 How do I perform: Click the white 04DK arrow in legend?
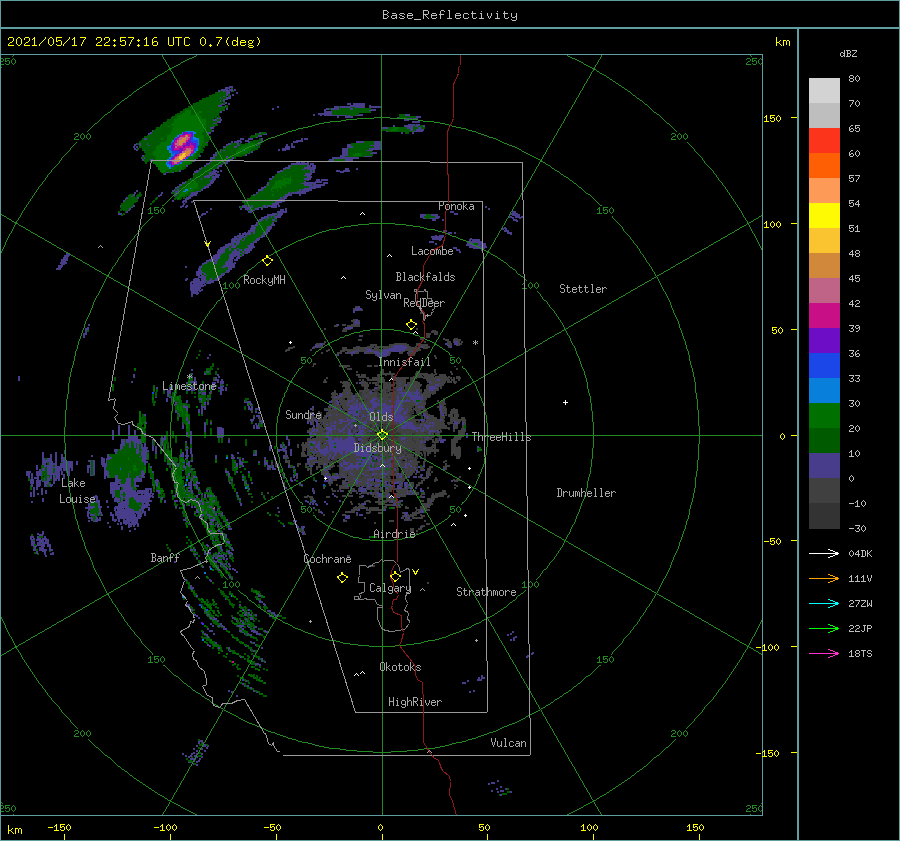(x=824, y=553)
